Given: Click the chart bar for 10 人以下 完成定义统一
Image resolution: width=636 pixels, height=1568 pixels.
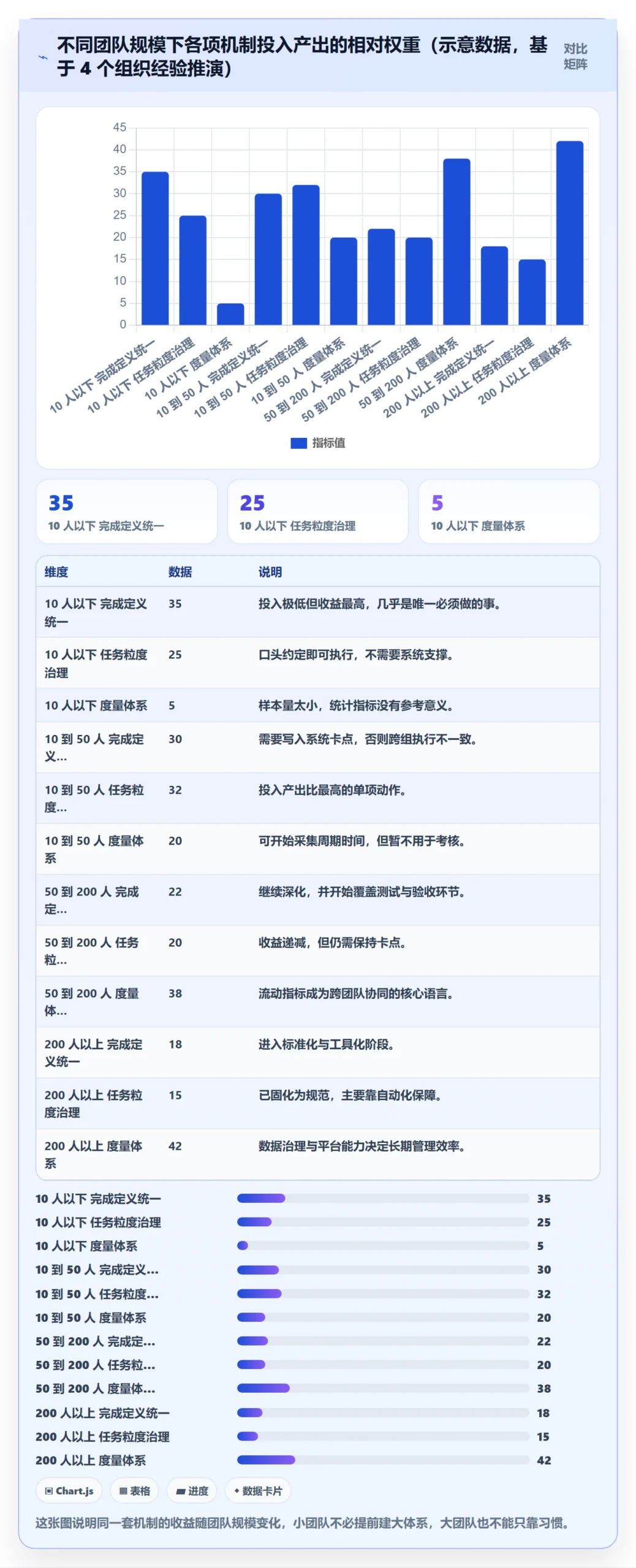Looking at the screenshot, I should 155,248.
